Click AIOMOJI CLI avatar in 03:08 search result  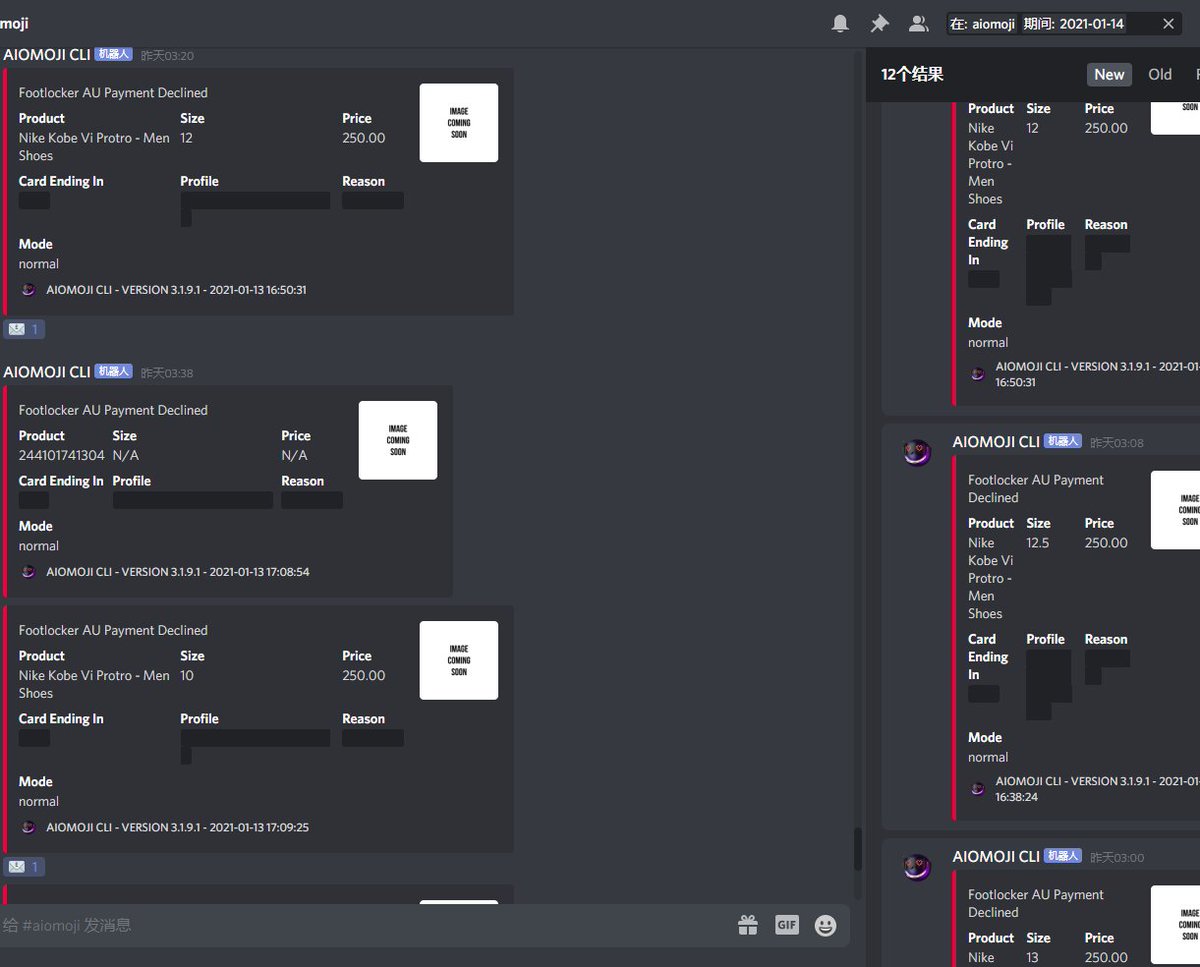pyautogui.click(x=917, y=452)
